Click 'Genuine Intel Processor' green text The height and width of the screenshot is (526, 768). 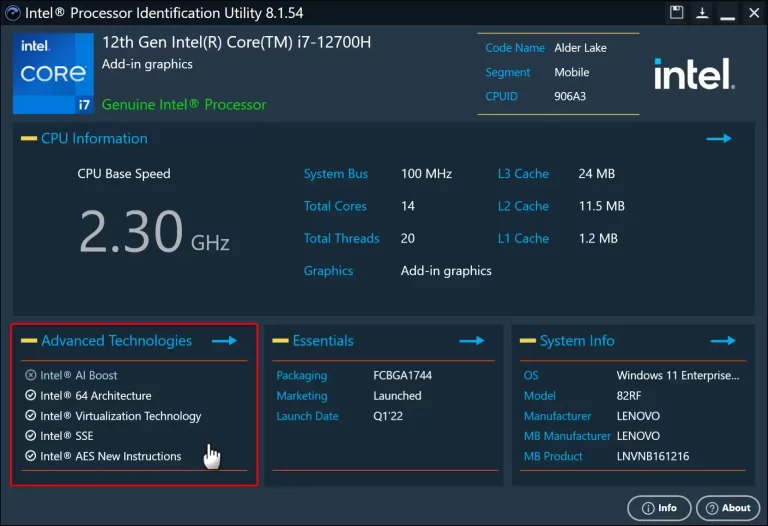[184, 104]
